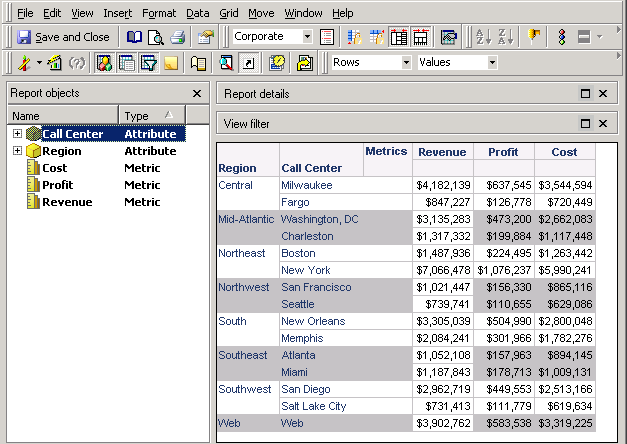Image resolution: width=627 pixels, height=444 pixels.
Task: Expand the Call Center attribute tree node
Action: click(x=17, y=134)
